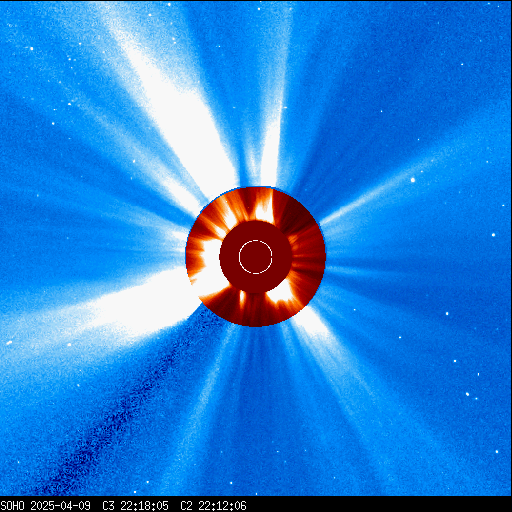Click the C2 instrument label
The image size is (512, 512).
coord(186,506)
